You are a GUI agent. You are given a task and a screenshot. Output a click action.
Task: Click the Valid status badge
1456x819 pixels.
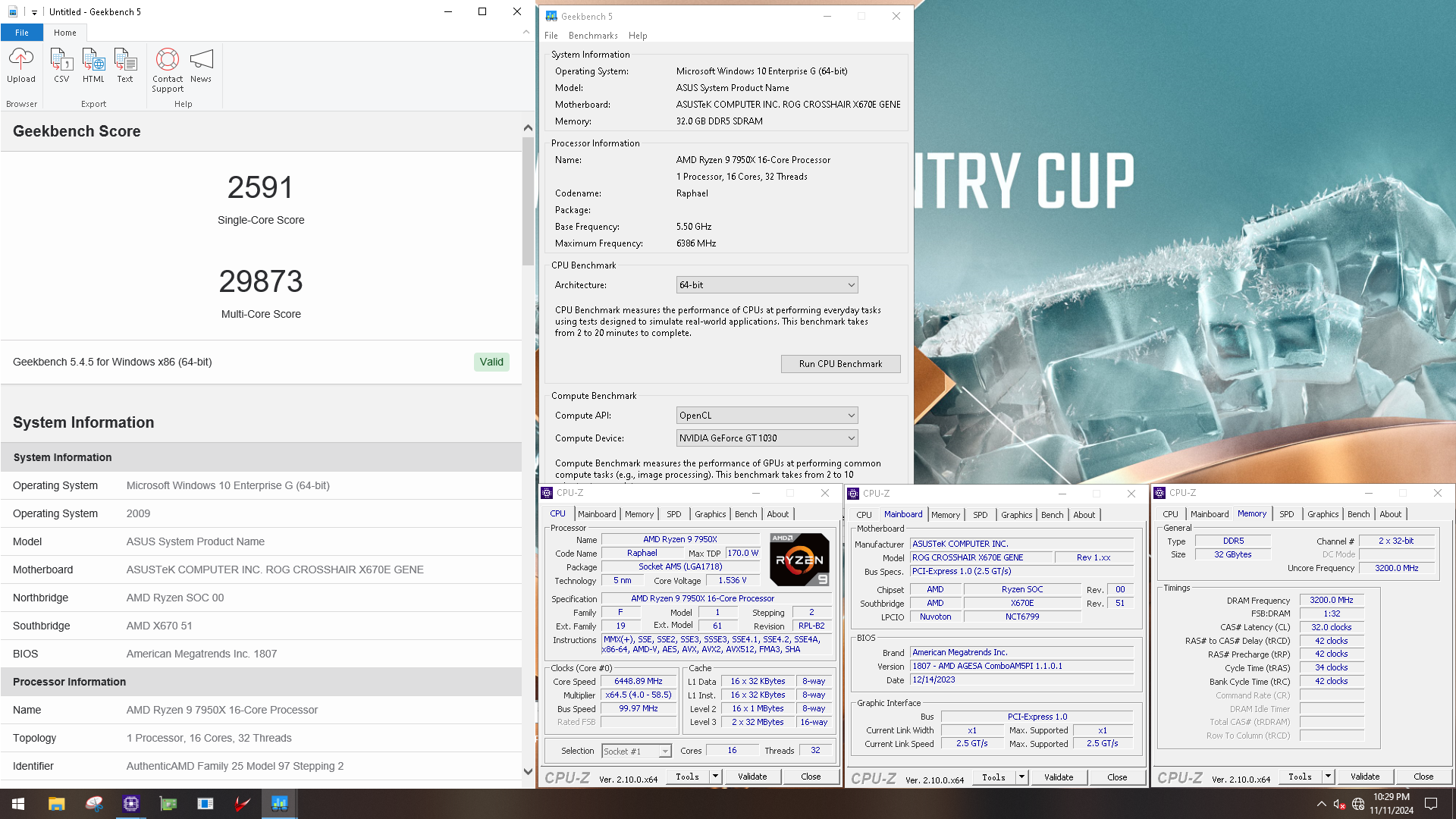(491, 362)
